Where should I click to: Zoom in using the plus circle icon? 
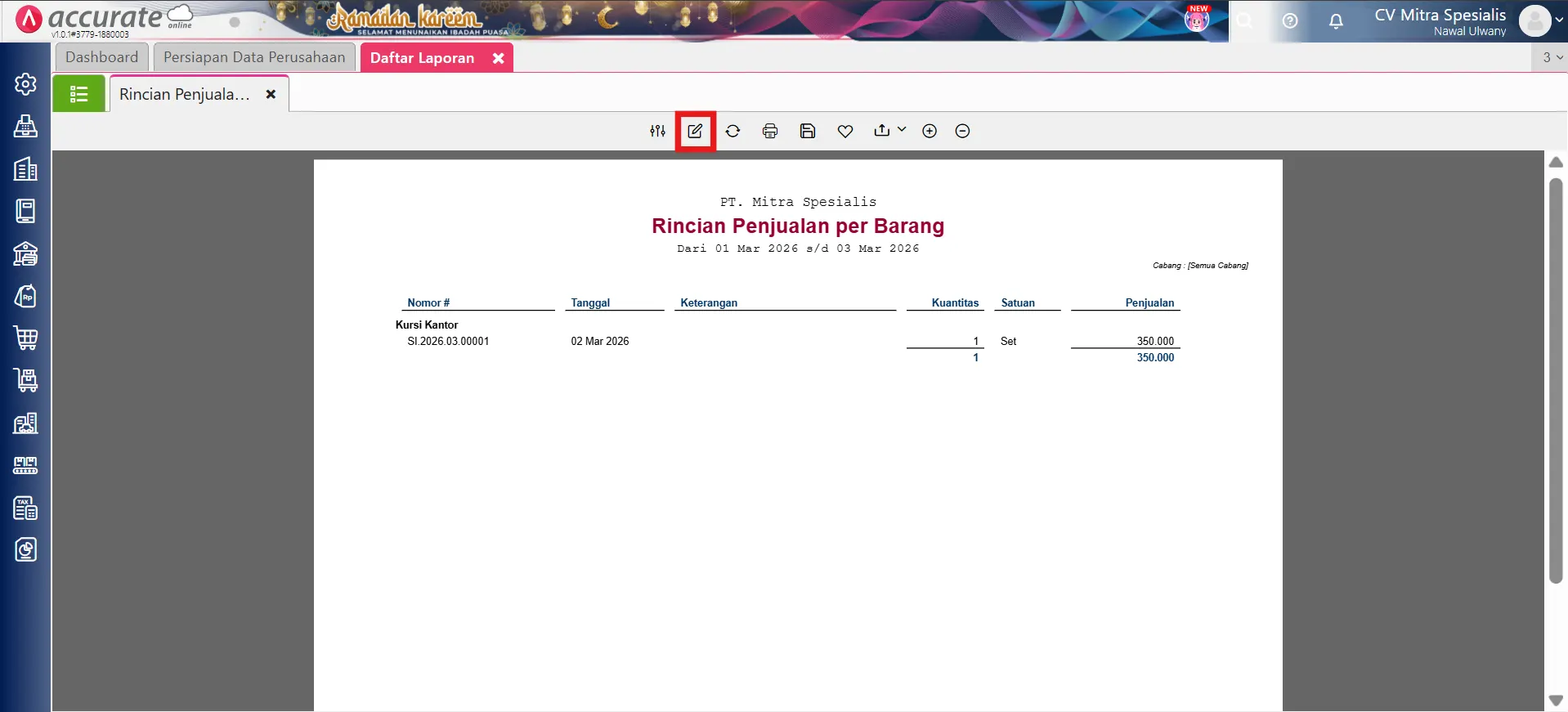click(930, 131)
